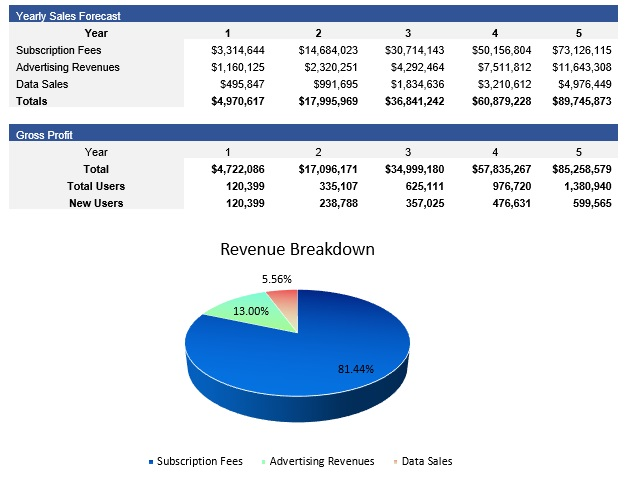Click the Subscription Fees legend label

200,461
